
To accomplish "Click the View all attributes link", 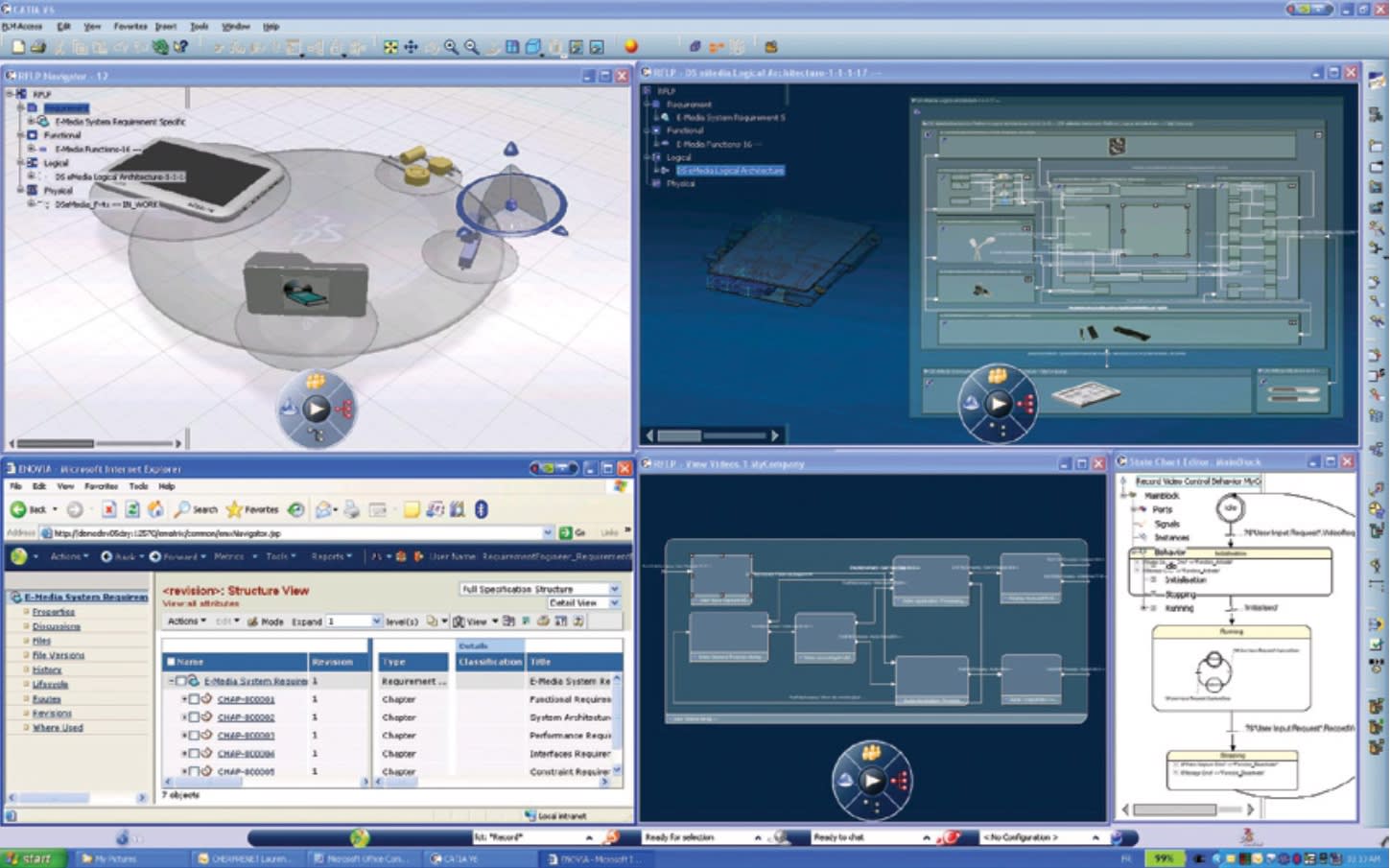I will pos(200,603).
